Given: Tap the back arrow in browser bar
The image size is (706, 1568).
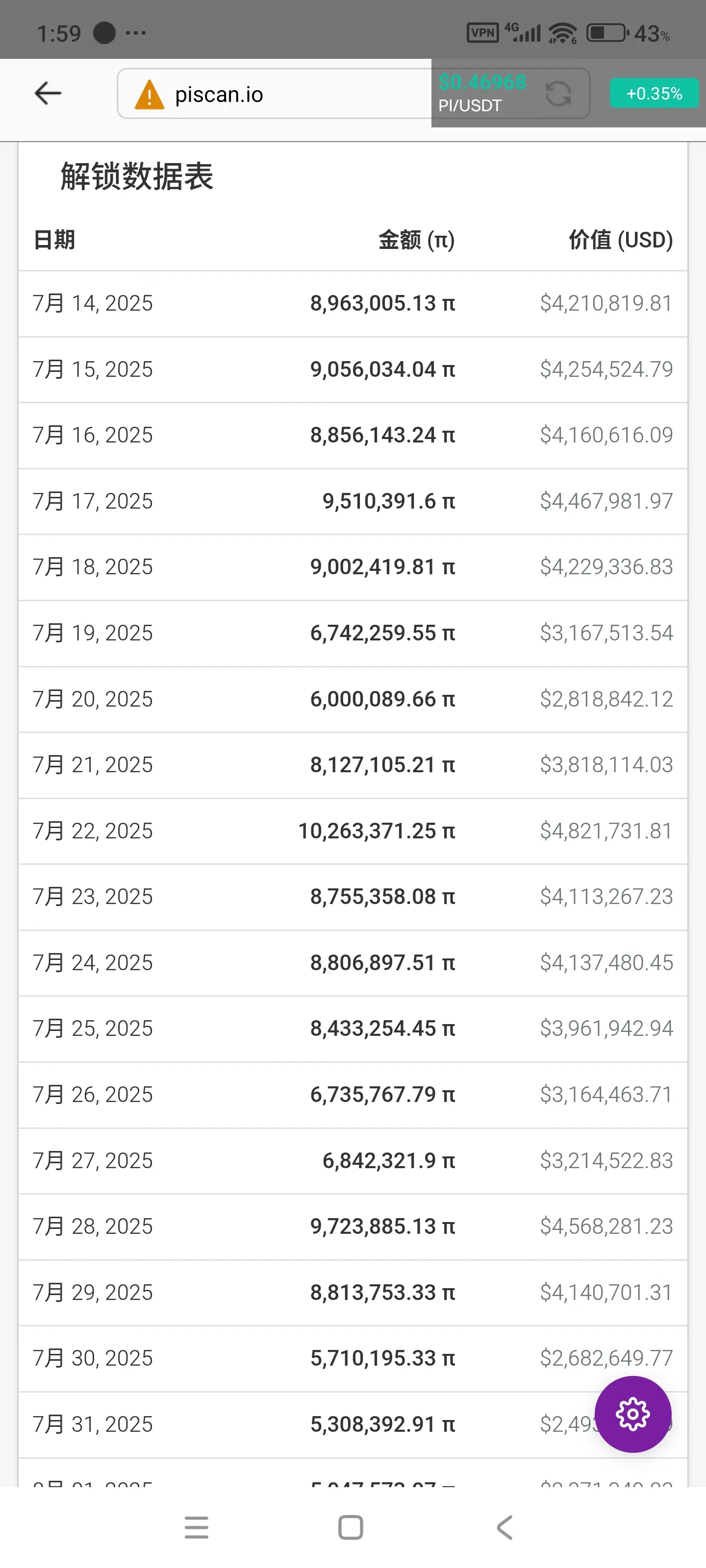Looking at the screenshot, I should pos(48,93).
